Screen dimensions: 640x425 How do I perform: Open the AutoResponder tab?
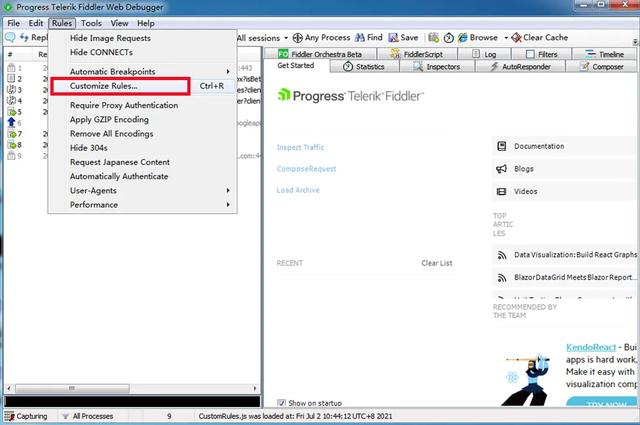[520, 67]
